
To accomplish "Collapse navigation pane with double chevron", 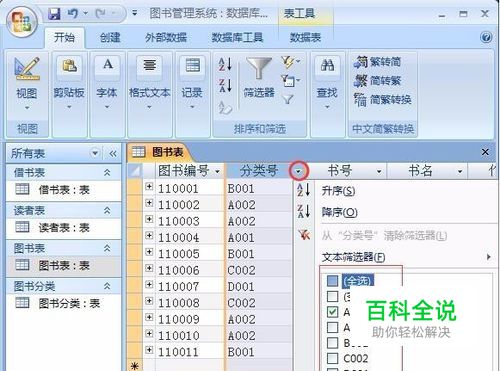I will 113,153.
